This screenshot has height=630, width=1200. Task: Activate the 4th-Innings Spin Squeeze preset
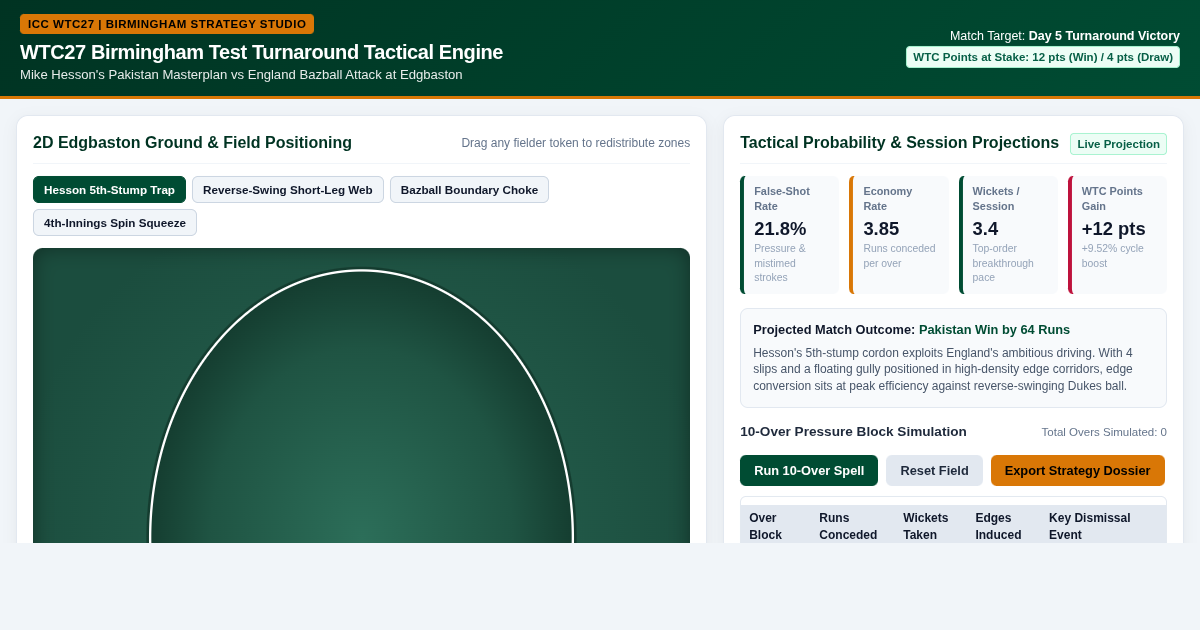tap(115, 223)
